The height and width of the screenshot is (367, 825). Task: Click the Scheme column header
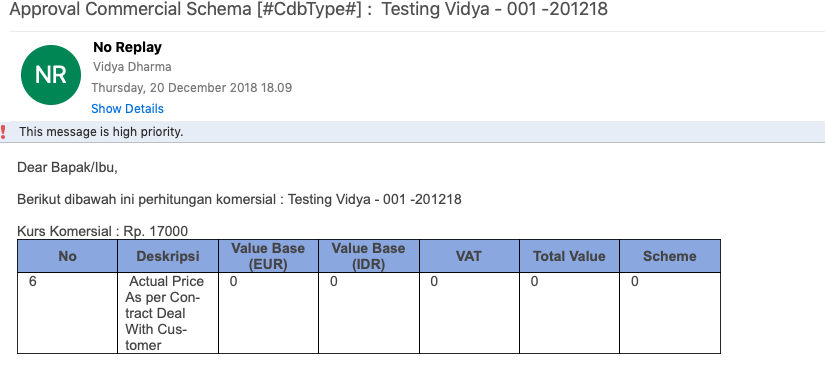670,256
